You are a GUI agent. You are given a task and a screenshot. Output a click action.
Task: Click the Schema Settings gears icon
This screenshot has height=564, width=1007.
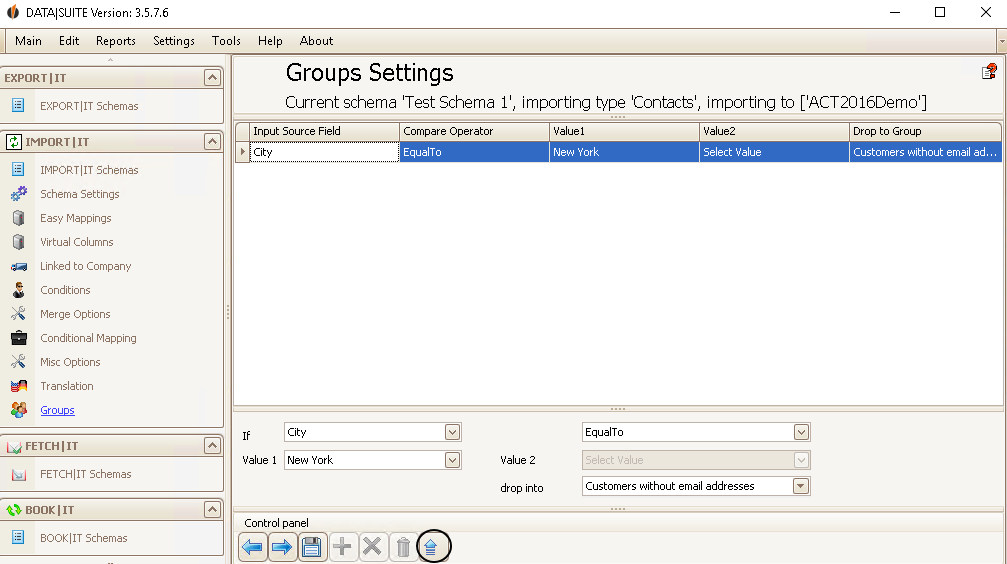coord(19,193)
